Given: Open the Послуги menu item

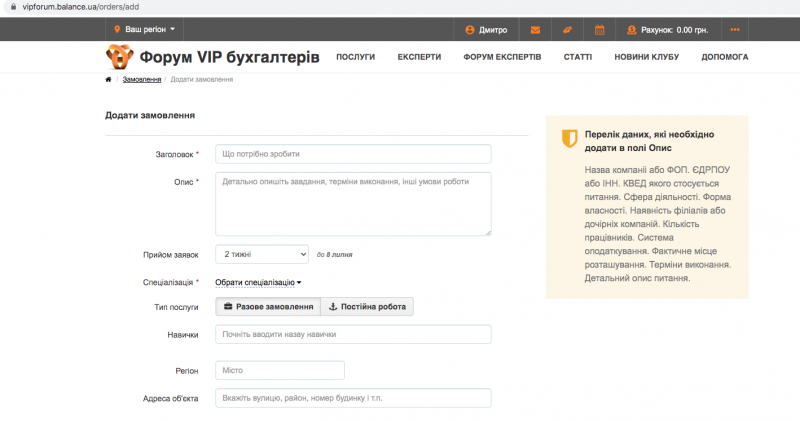Looking at the screenshot, I should tap(355, 57).
